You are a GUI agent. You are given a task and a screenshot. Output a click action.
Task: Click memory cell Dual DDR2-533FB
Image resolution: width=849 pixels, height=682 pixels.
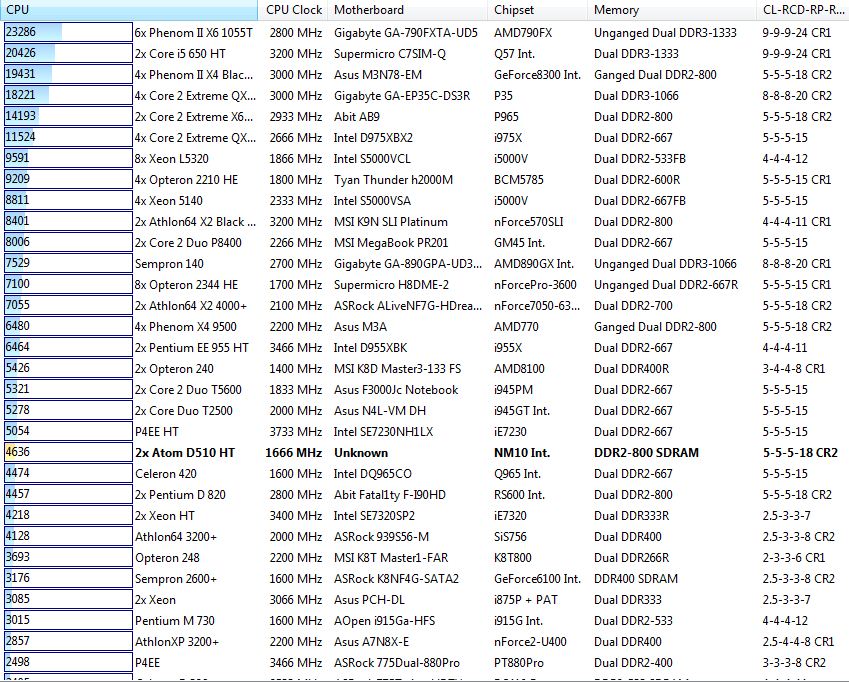coord(639,159)
